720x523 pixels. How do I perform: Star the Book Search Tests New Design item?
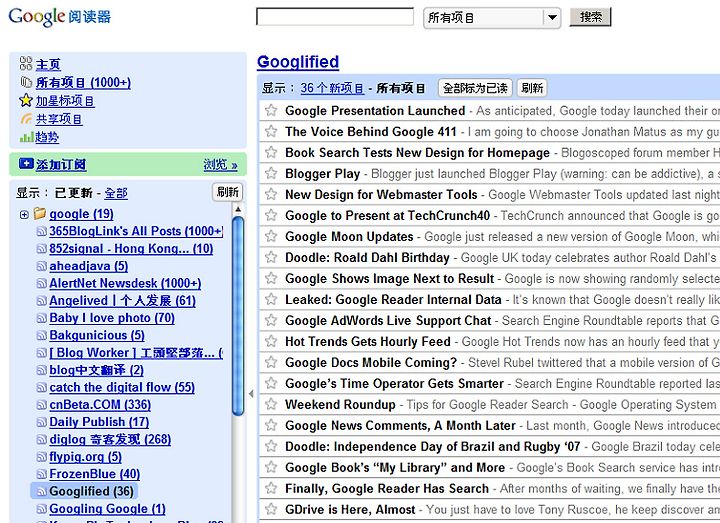[x=271, y=152]
